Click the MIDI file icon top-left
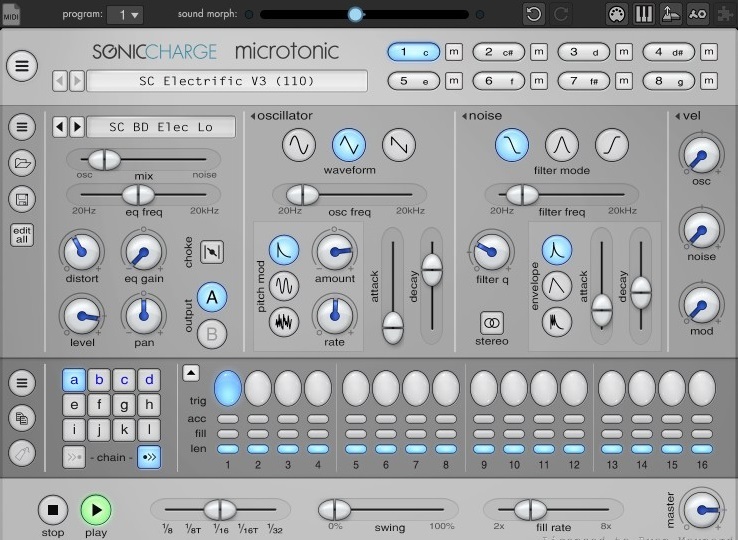 (x=11, y=14)
